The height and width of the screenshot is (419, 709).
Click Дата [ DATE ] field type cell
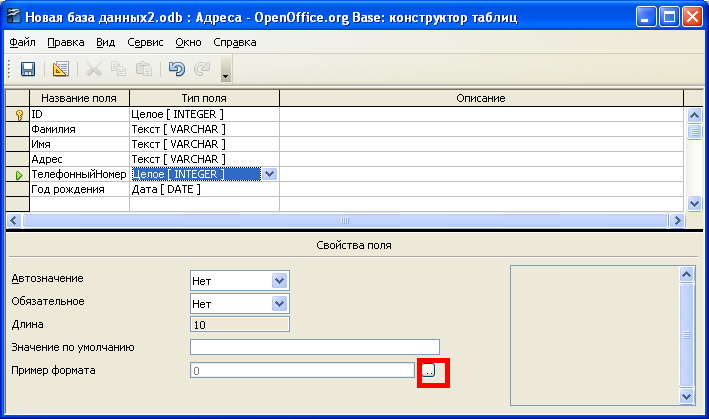204,189
